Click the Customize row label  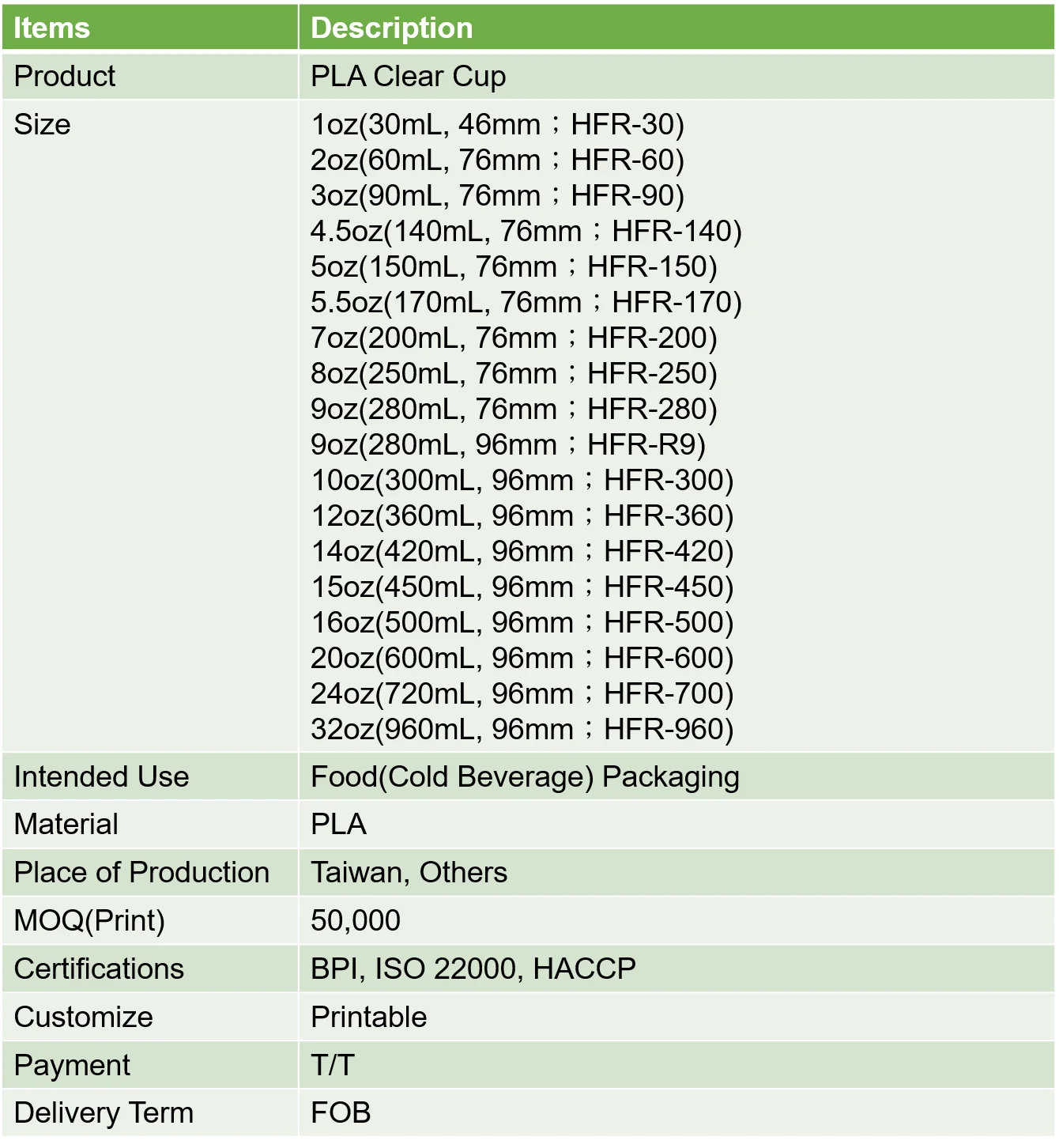pyautogui.click(x=83, y=1018)
